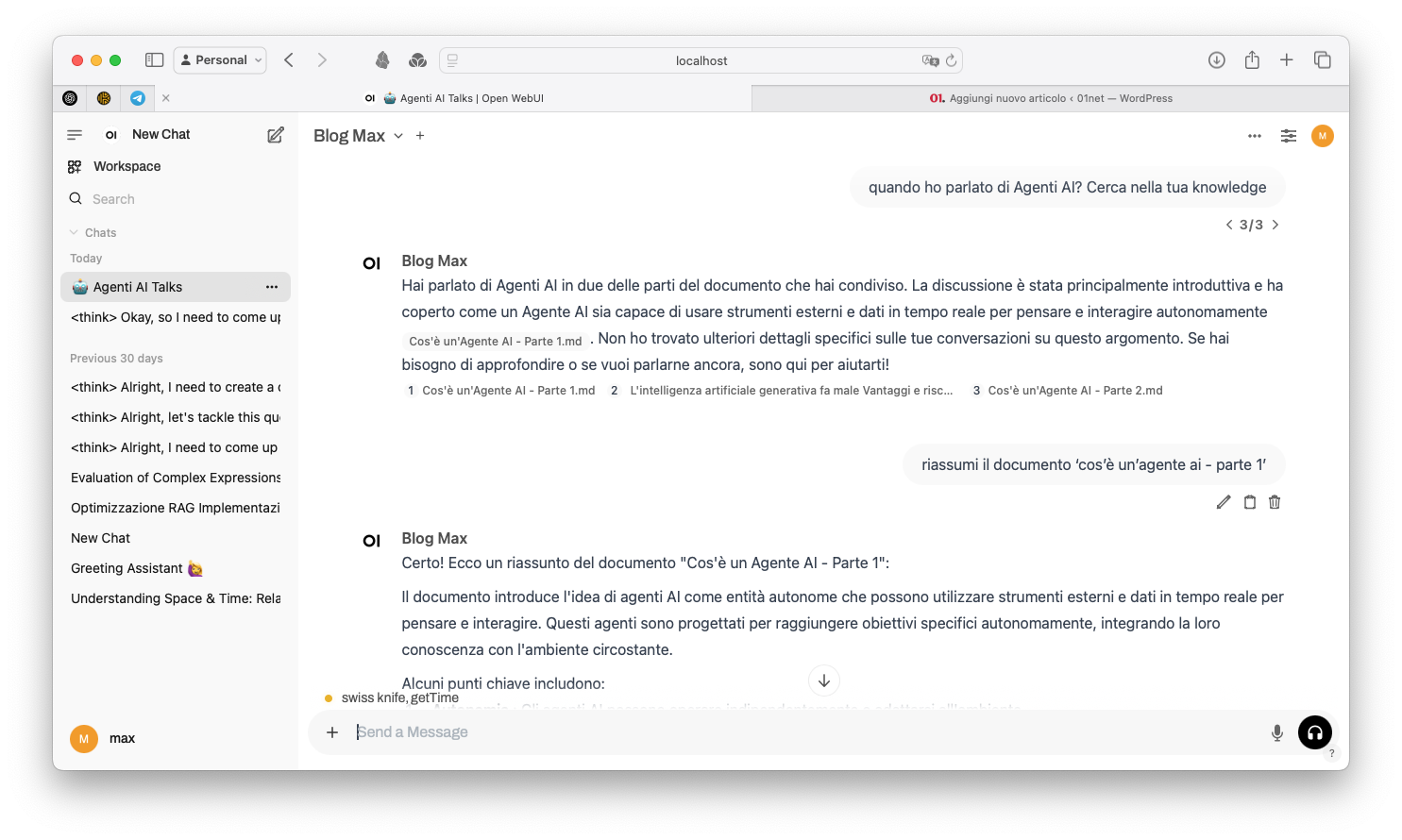Start a voice call with the headphones button
Viewport: 1402px width, 840px height.
pos(1315,732)
